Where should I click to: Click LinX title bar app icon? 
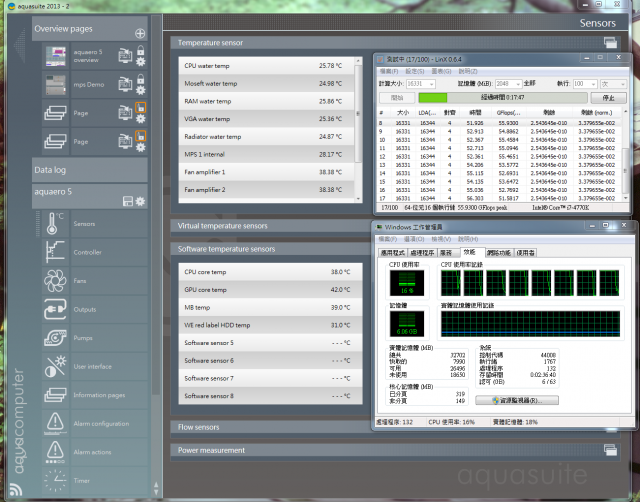point(380,59)
